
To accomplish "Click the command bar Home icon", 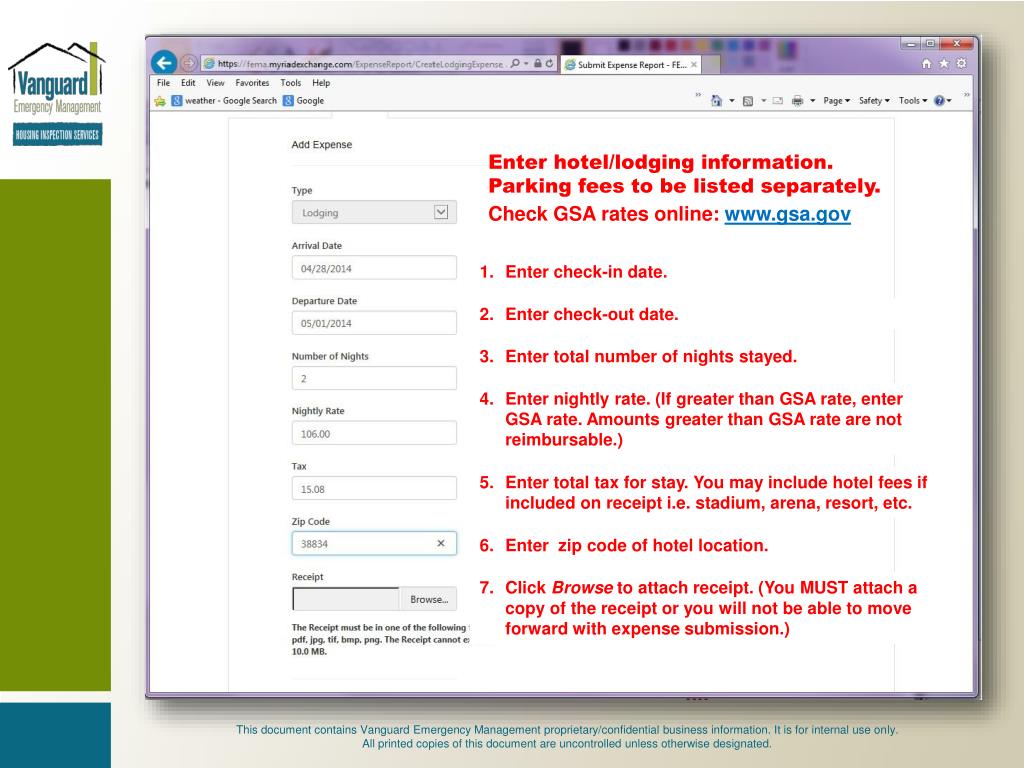I will (x=716, y=101).
